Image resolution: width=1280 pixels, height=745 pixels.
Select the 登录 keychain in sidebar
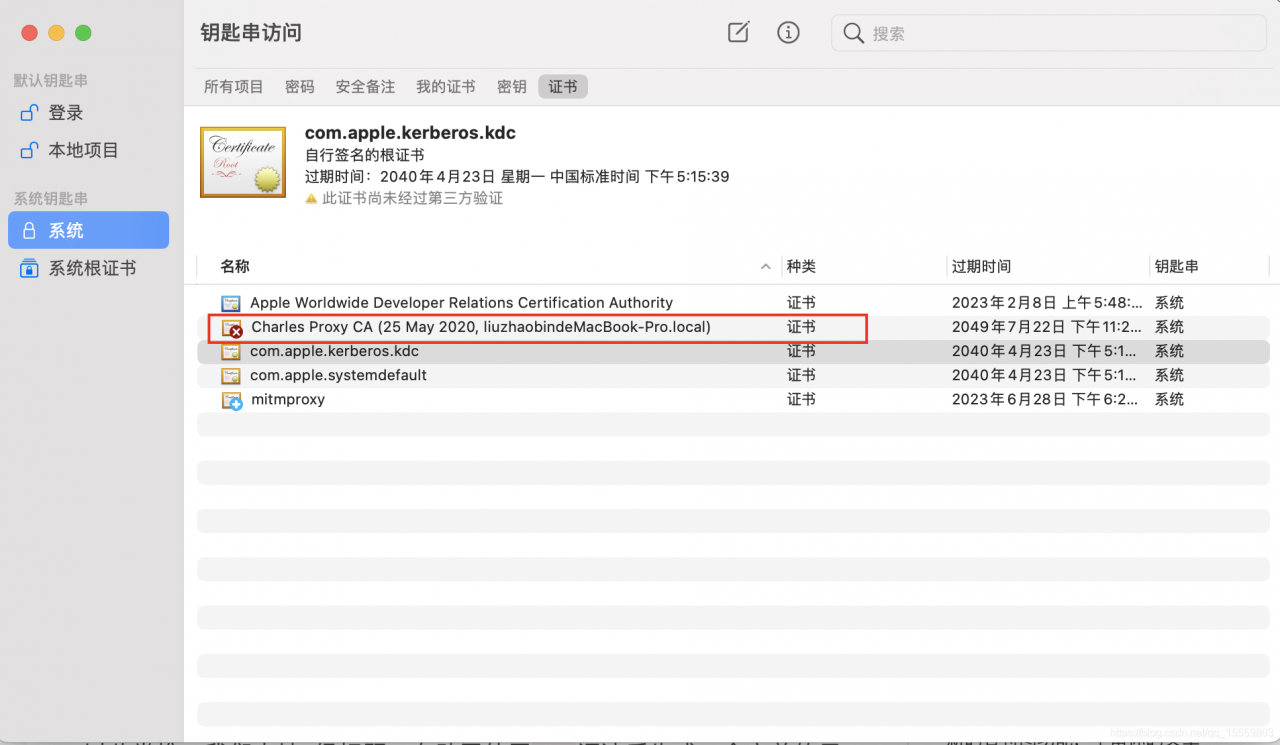[x=88, y=113]
